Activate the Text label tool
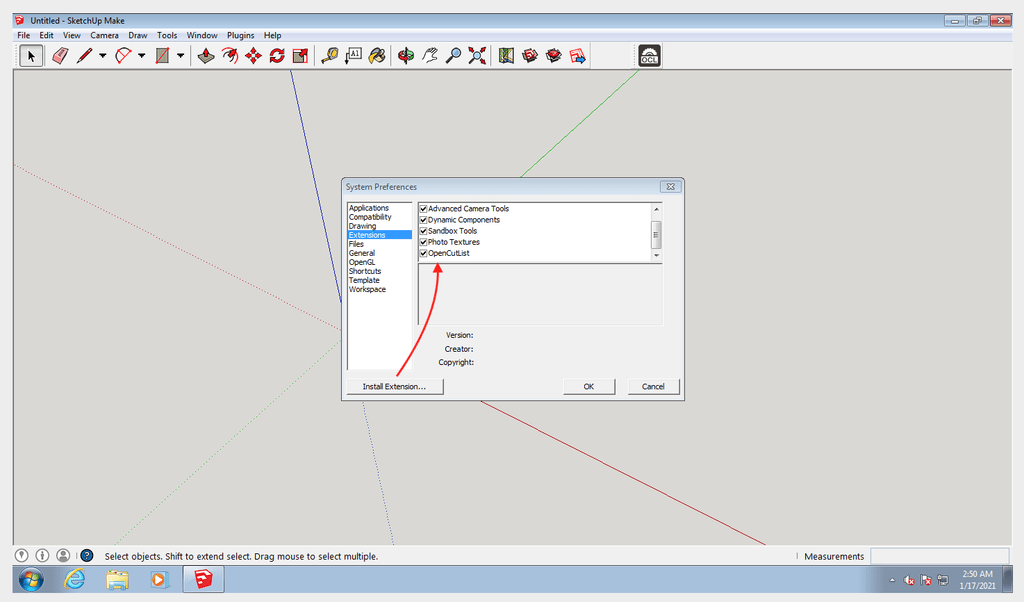Viewport: 1024px width, 602px height. (353, 56)
